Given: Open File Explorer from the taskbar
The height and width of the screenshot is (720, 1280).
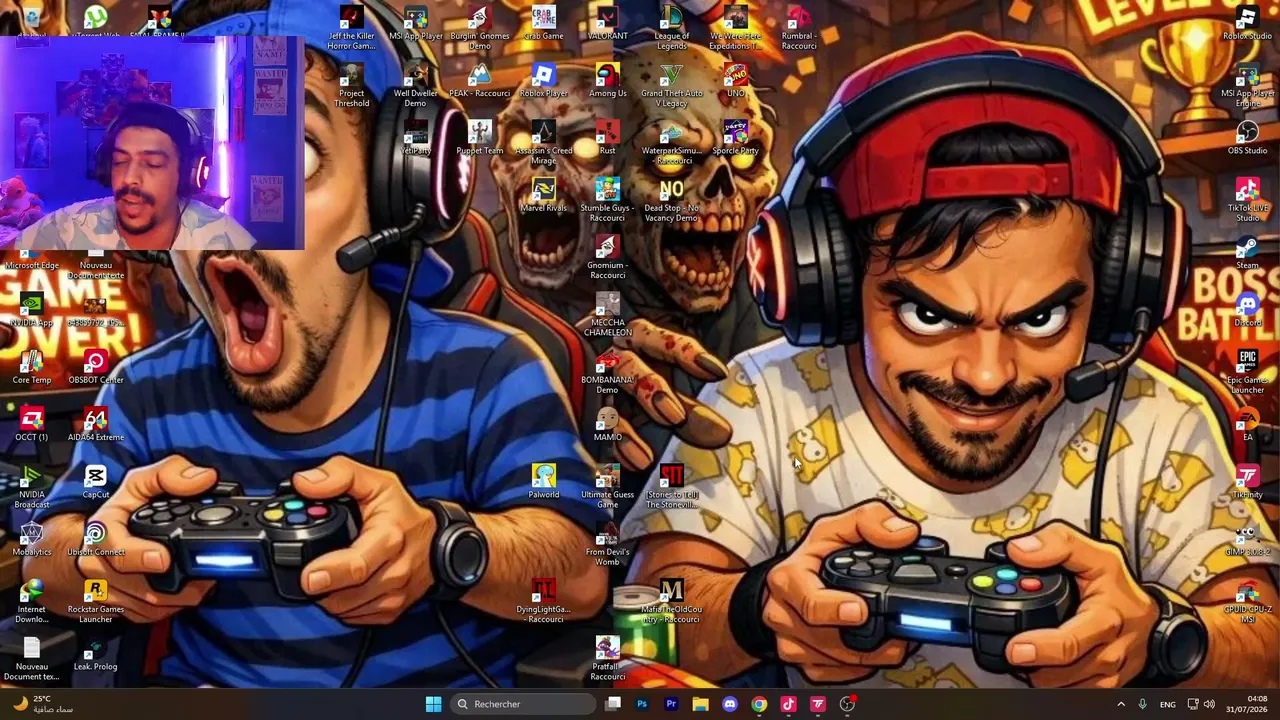Looking at the screenshot, I should click(x=700, y=704).
